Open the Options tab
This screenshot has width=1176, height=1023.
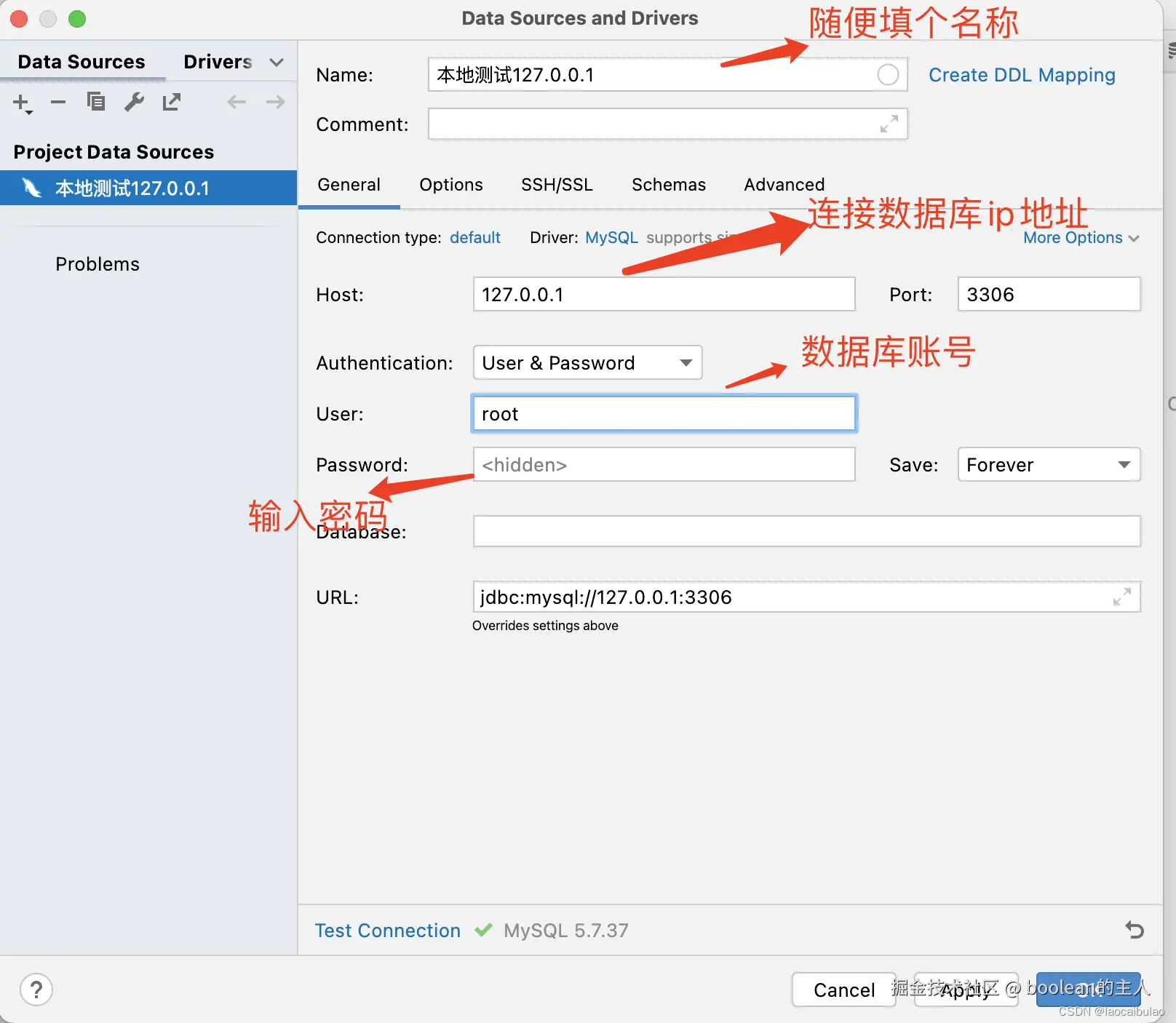pyautogui.click(x=451, y=185)
